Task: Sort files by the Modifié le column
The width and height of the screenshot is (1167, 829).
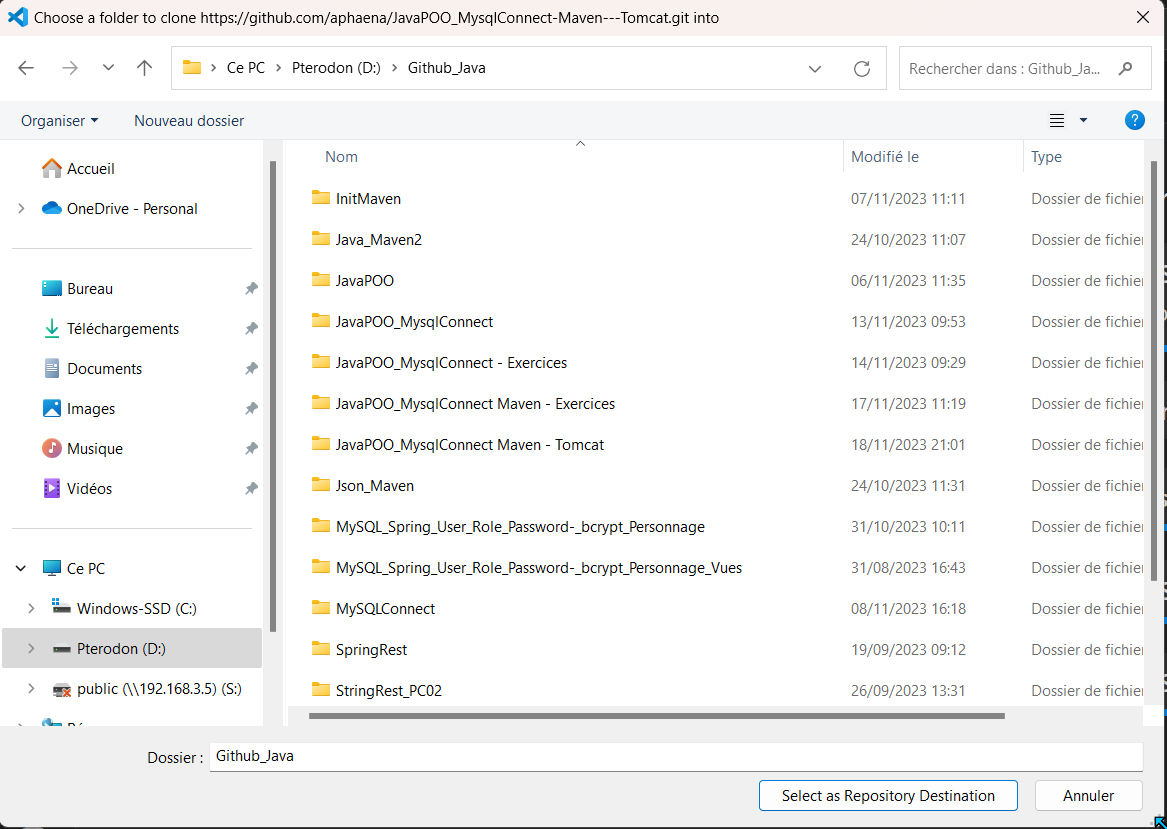Action: 884,157
